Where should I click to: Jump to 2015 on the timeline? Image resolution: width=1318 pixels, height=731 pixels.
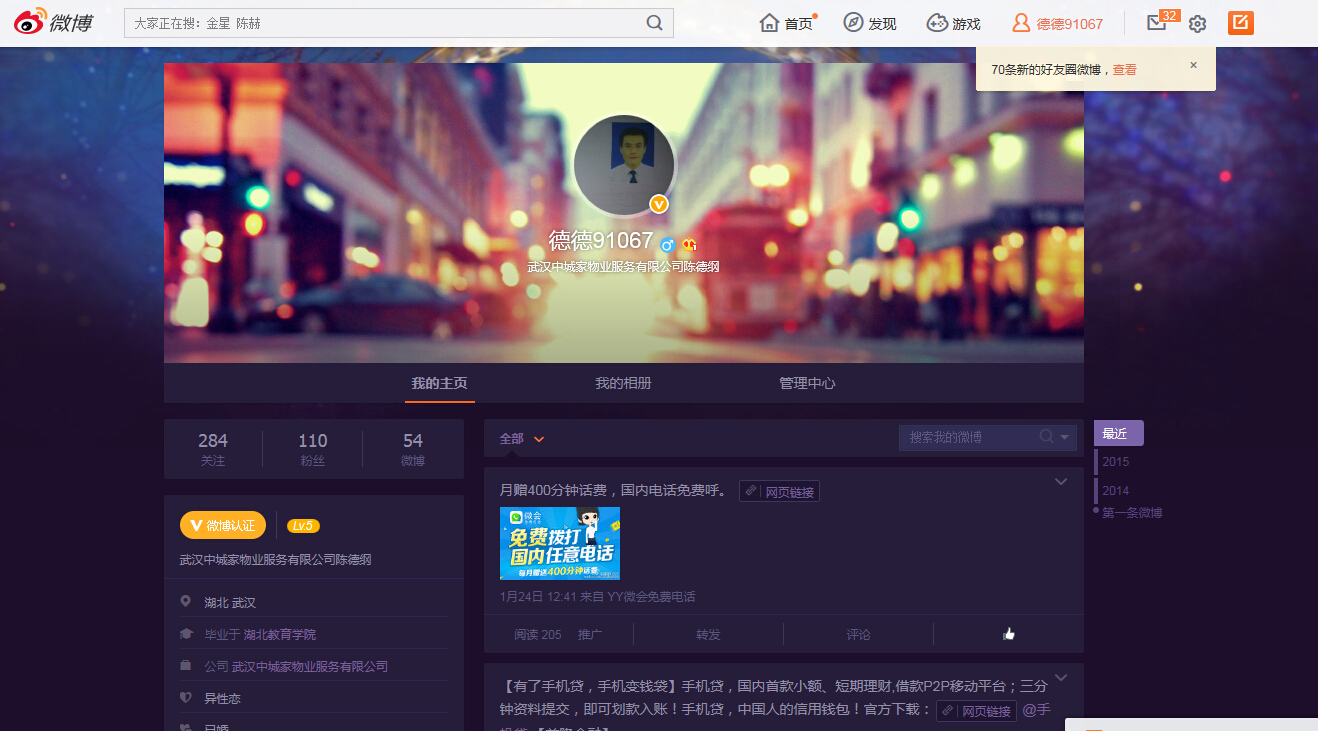tap(1115, 462)
